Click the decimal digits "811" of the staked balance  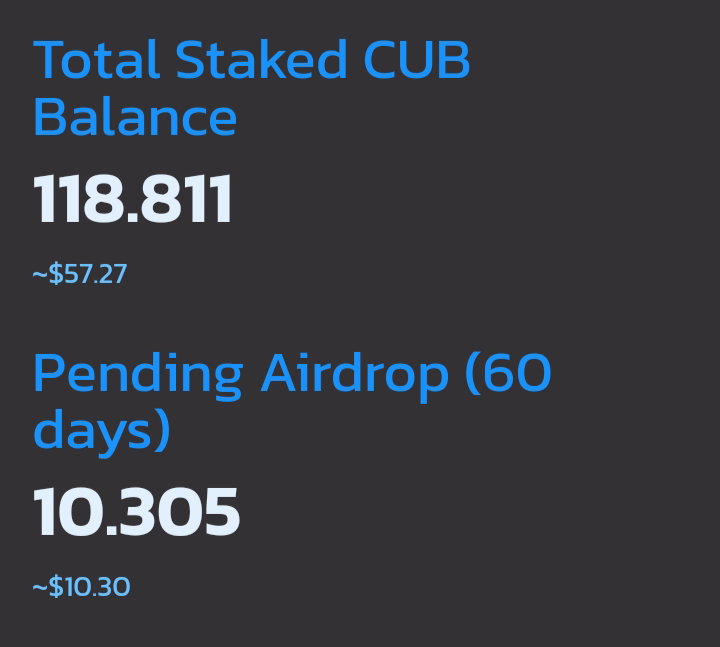186,199
